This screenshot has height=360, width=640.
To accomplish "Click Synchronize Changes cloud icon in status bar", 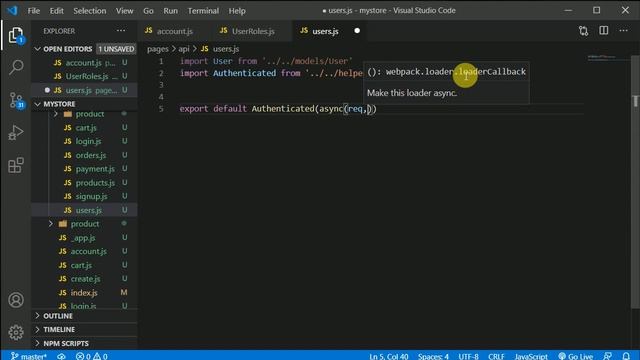I will point(61,356).
